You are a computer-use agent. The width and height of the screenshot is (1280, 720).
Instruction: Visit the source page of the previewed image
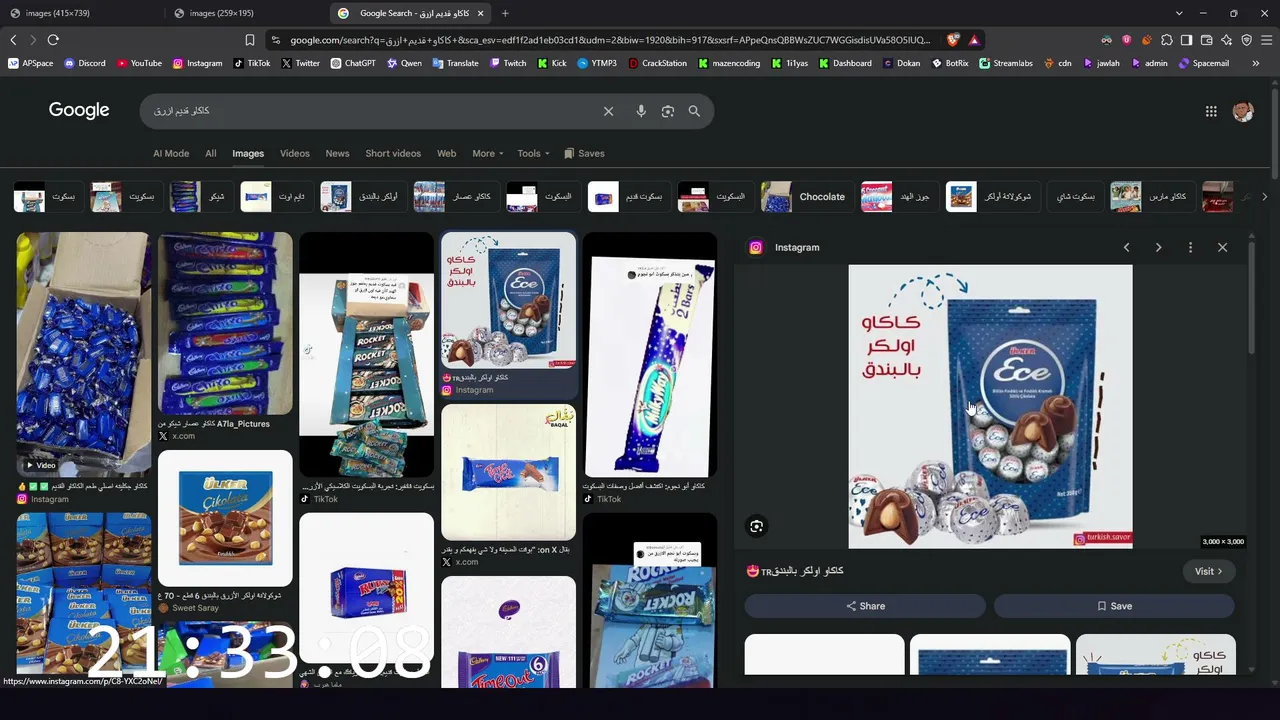(x=1208, y=571)
